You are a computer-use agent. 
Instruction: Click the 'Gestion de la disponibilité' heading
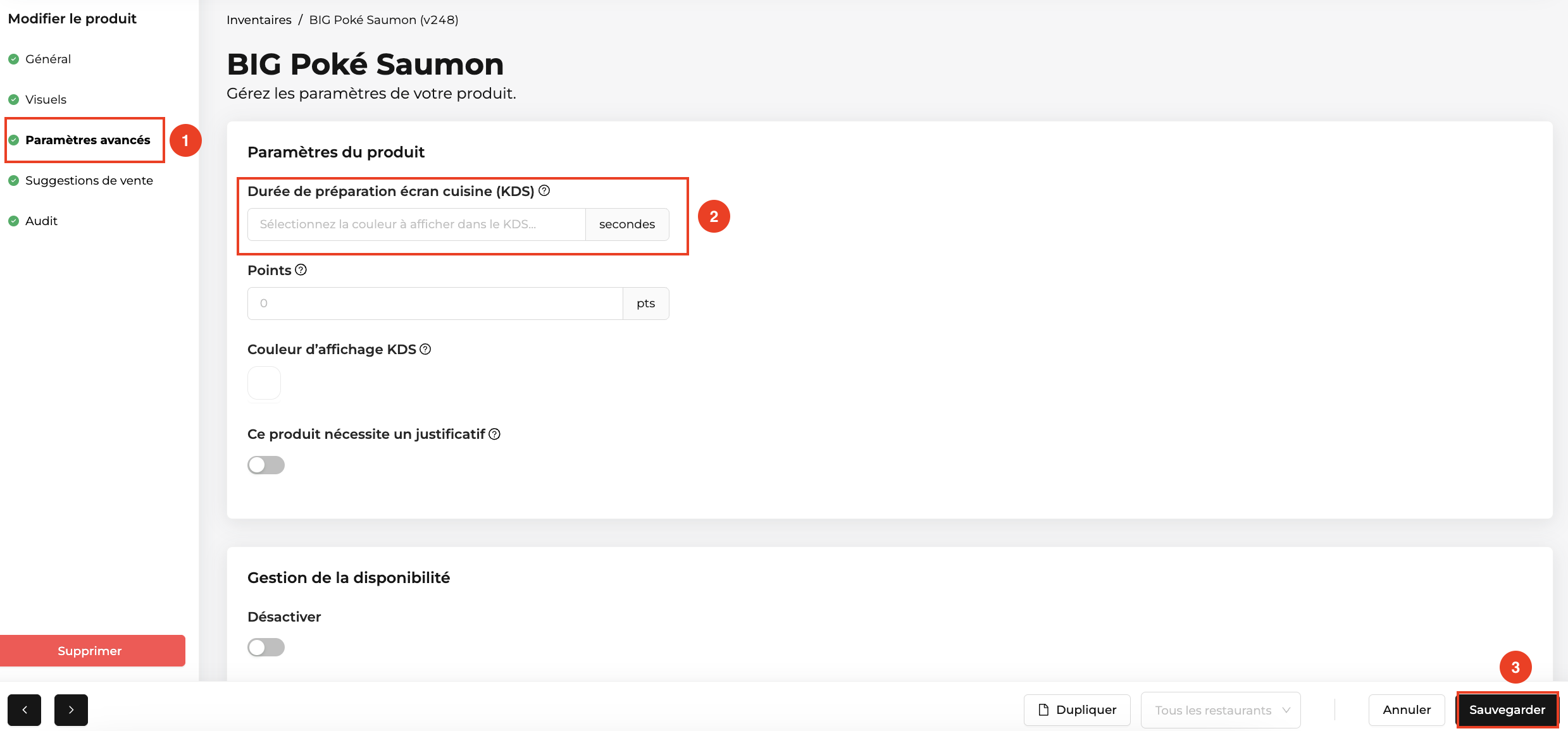click(x=349, y=577)
